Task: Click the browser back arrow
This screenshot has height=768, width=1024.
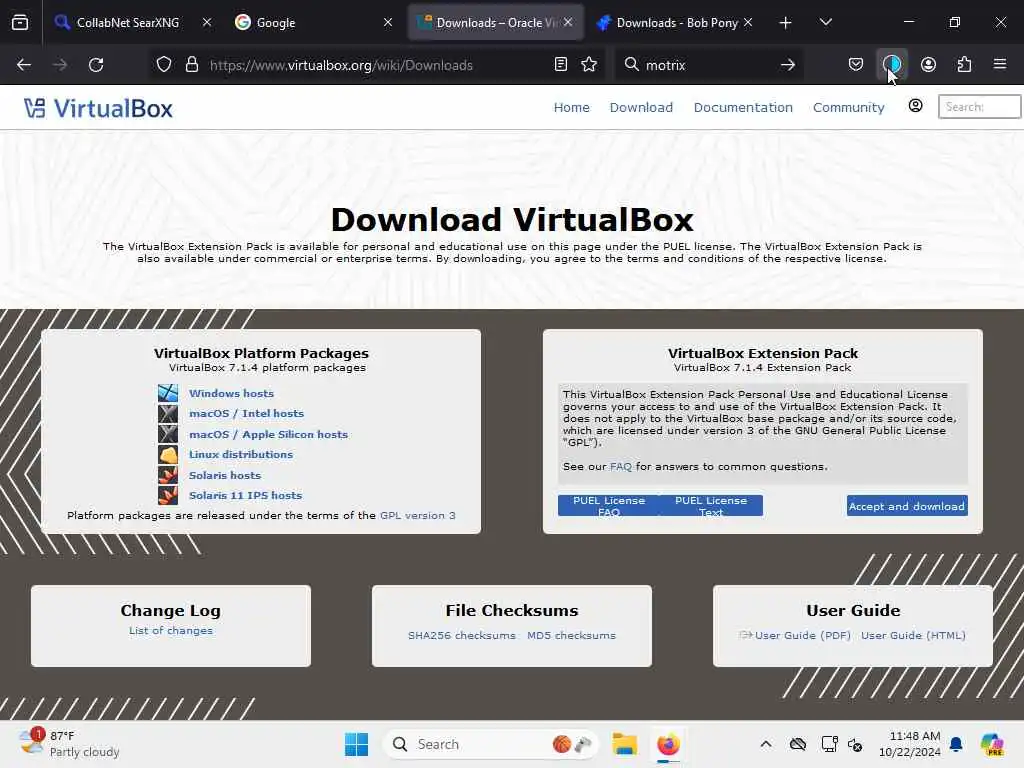Action: (x=24, y=65)
